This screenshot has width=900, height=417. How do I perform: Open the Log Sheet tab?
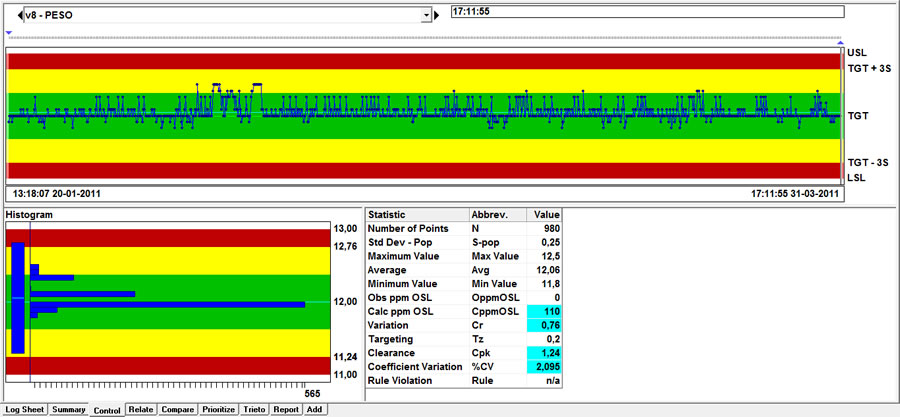tap(25, 409)
